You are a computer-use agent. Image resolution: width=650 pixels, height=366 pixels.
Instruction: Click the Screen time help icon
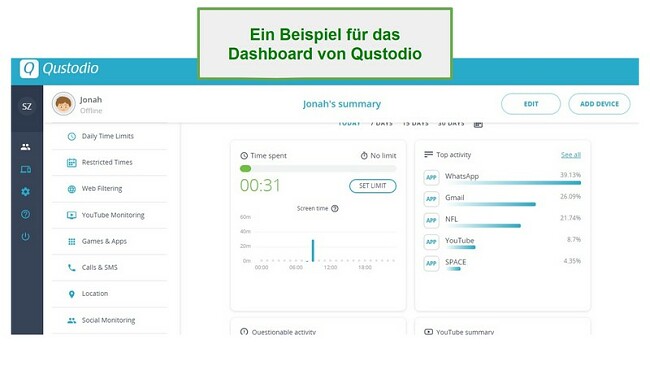pos(335,208)
